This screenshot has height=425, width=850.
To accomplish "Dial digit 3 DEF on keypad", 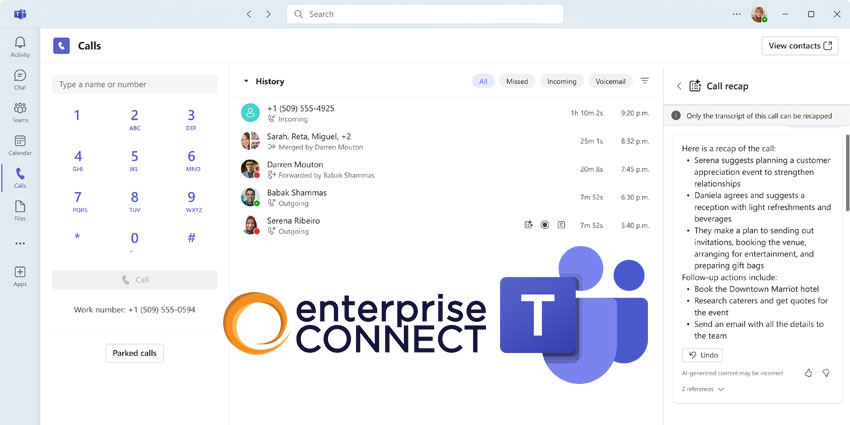I will [191, 119].
